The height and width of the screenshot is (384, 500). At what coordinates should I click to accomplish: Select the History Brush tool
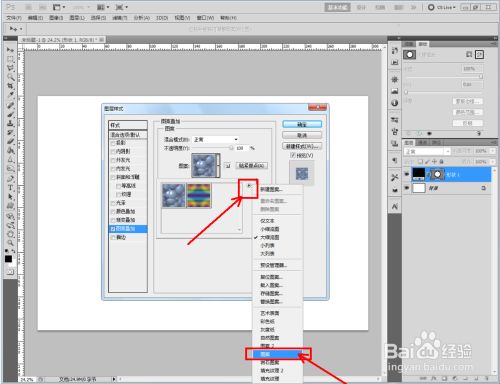point(10,132)
